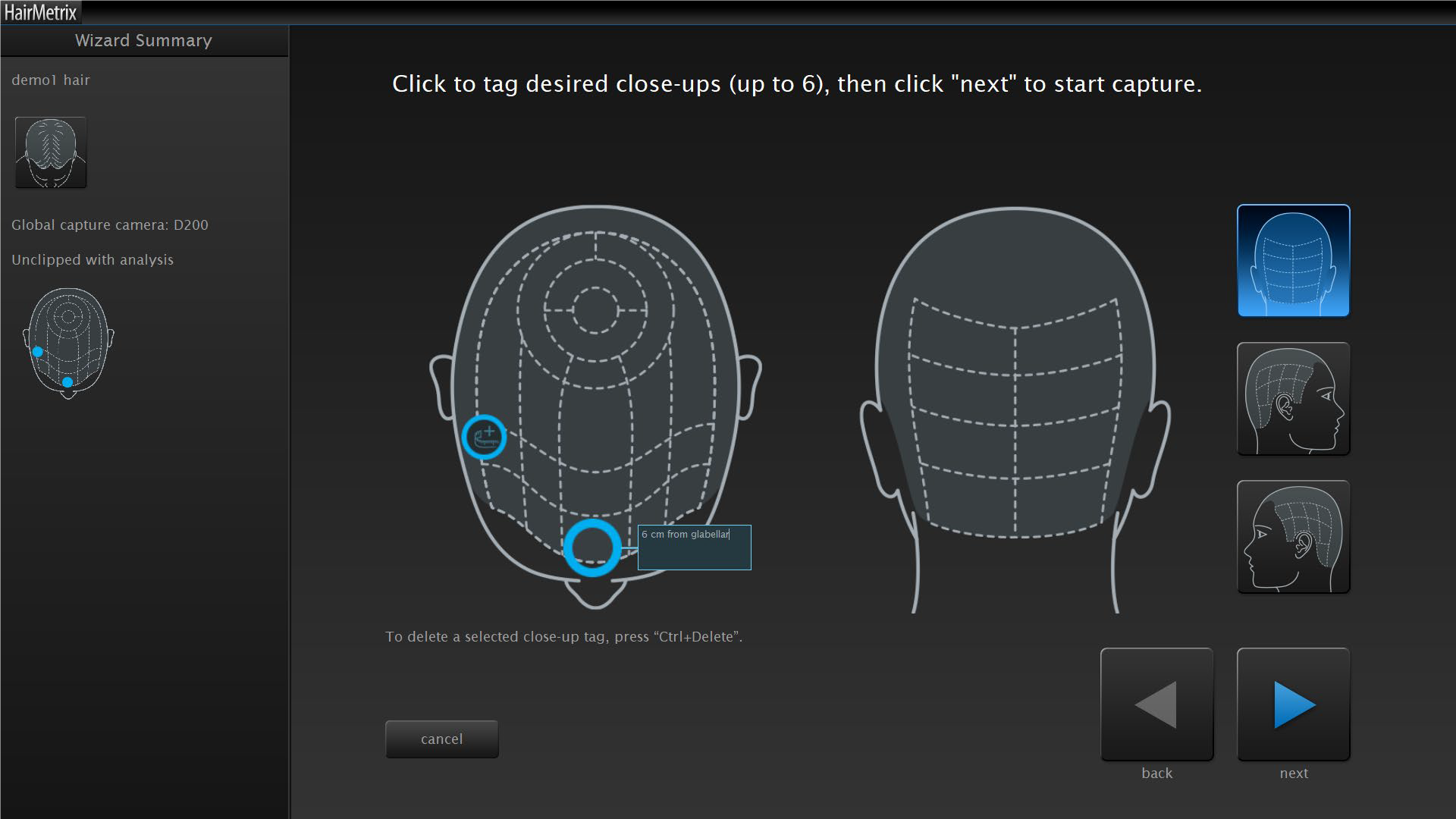Tag the center crown circle on top-view head
1456x819 pixels.
(595, 310)
